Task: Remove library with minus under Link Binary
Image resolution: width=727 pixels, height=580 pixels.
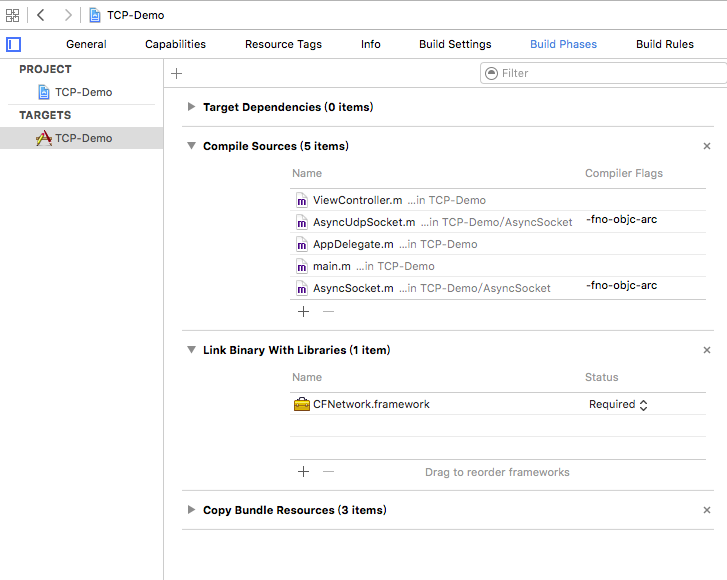Action: pos(328,472)
